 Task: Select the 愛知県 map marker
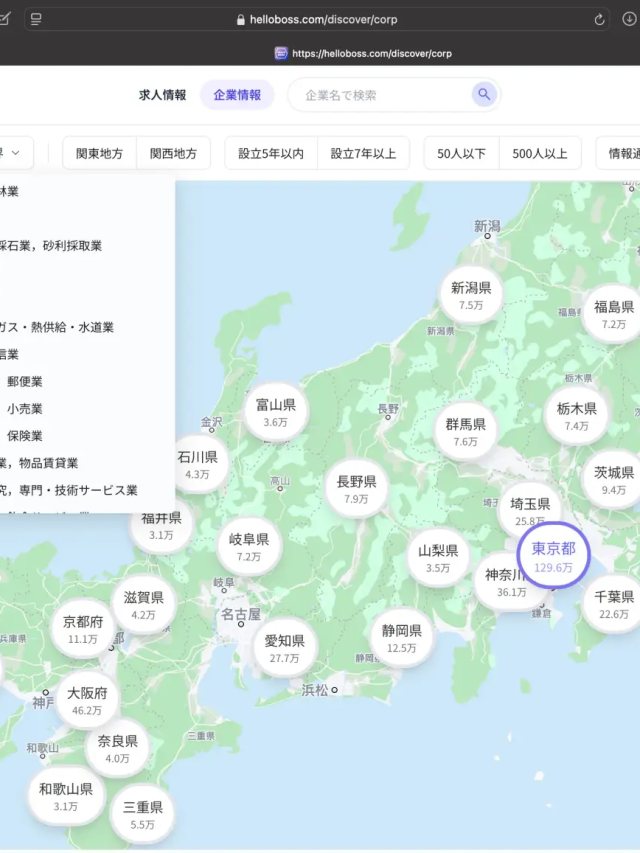pos(284,648)
